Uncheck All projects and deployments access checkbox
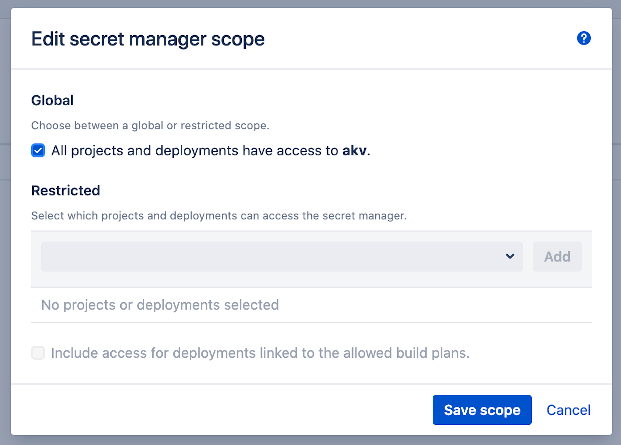 pos(38,150)
